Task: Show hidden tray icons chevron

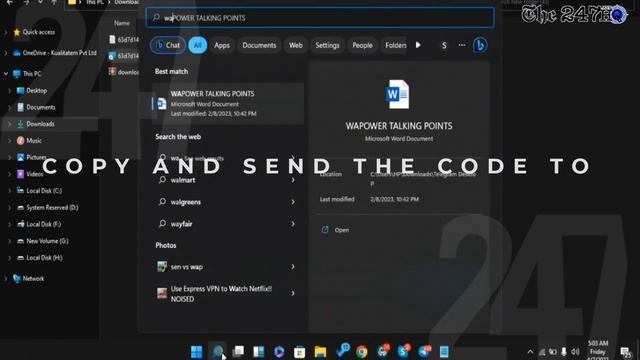Action: pos(530,352)
